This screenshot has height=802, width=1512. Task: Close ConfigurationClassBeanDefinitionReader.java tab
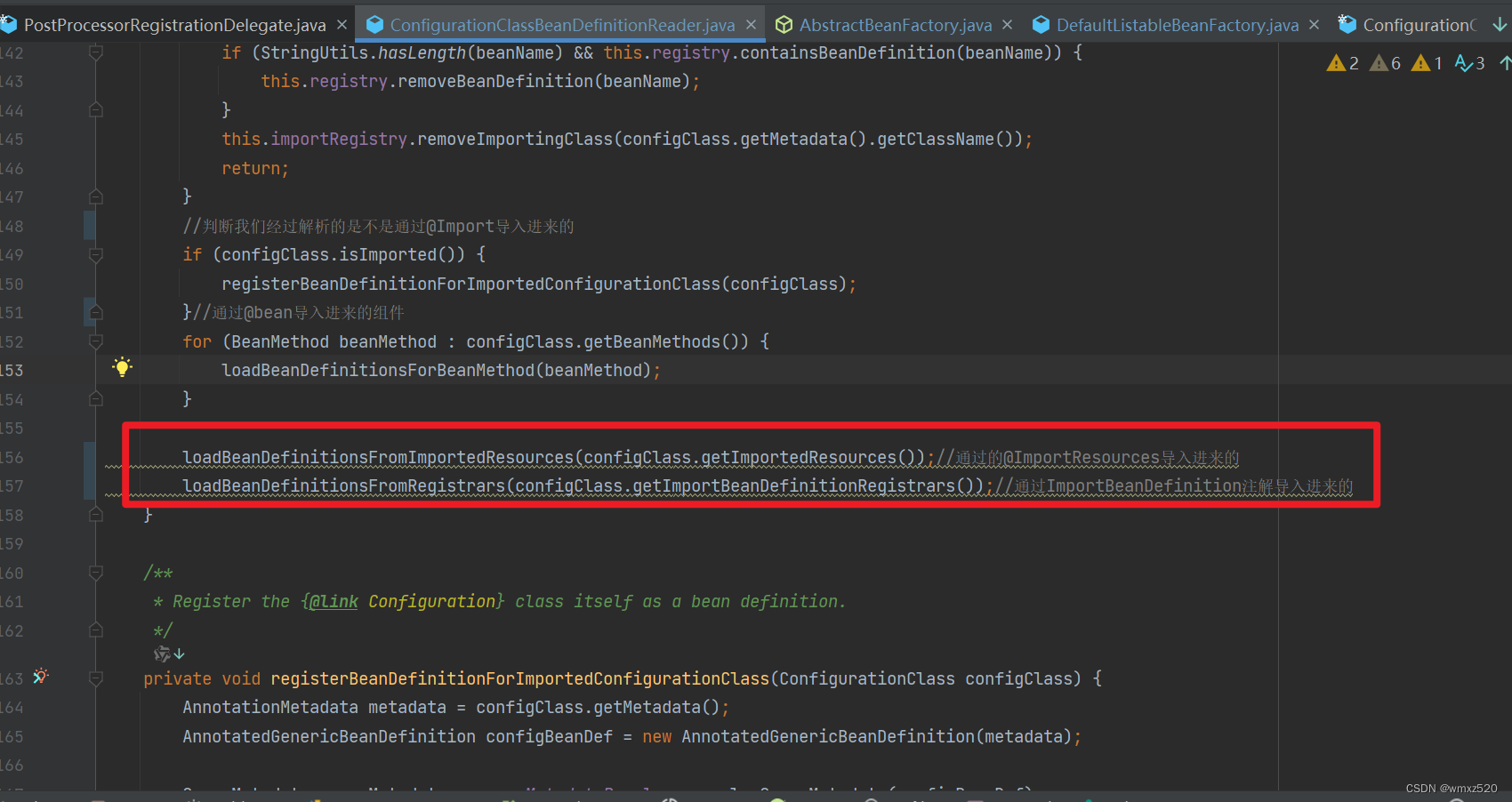[751, 25]
